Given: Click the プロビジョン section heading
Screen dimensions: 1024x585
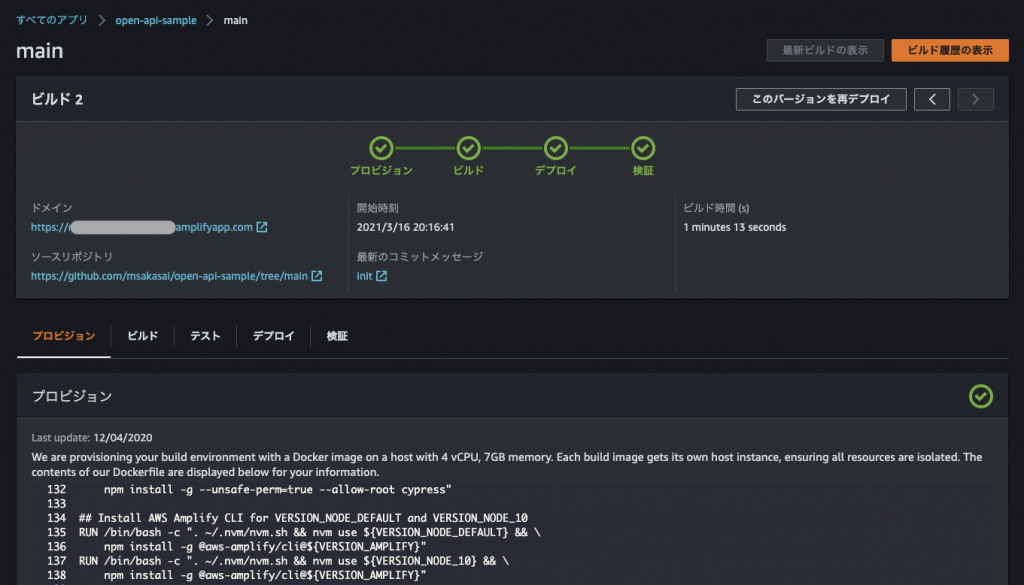Looking at the screenshot, I should point(72,396).
